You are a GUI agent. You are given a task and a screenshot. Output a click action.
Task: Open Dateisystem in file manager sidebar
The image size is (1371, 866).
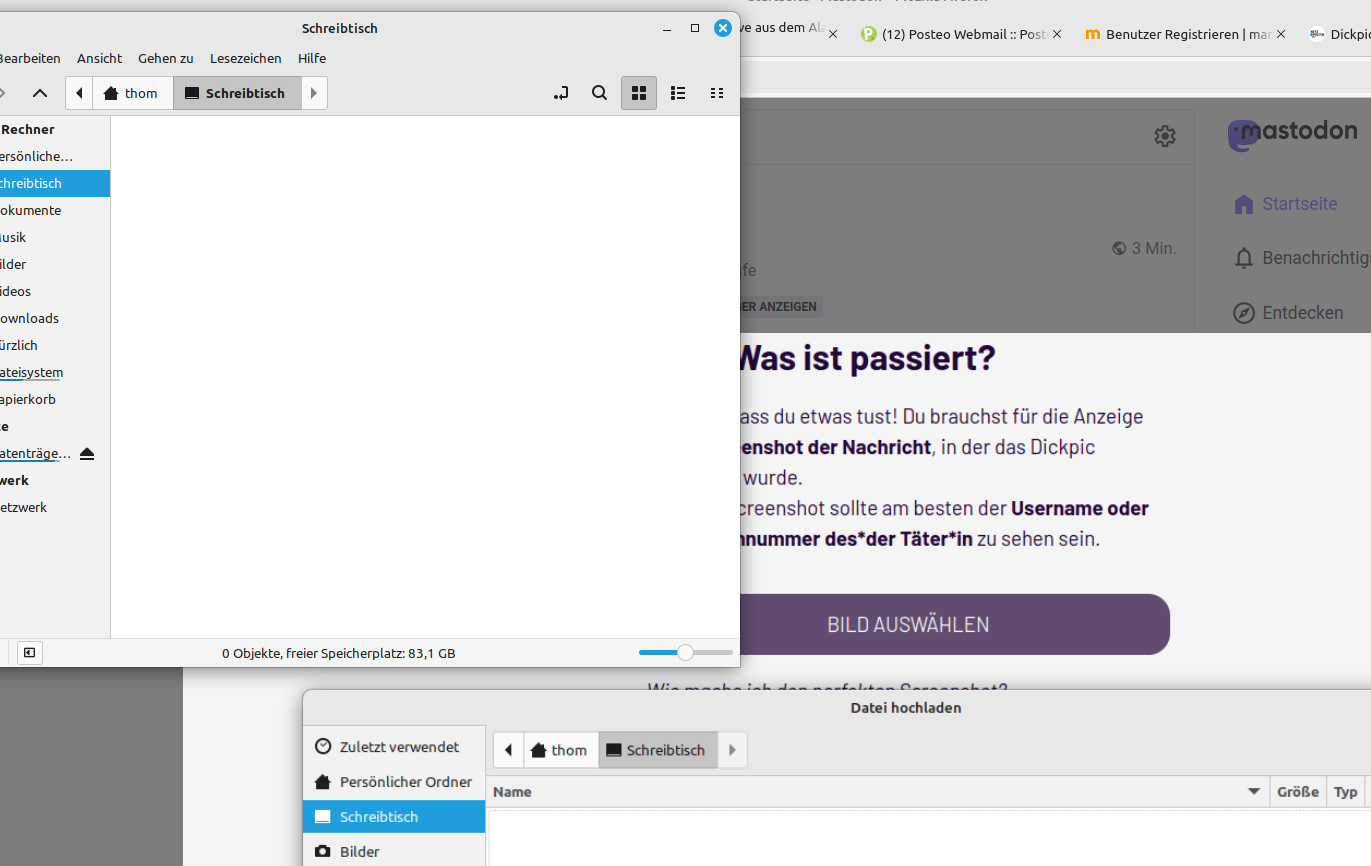tap(55, 372)
